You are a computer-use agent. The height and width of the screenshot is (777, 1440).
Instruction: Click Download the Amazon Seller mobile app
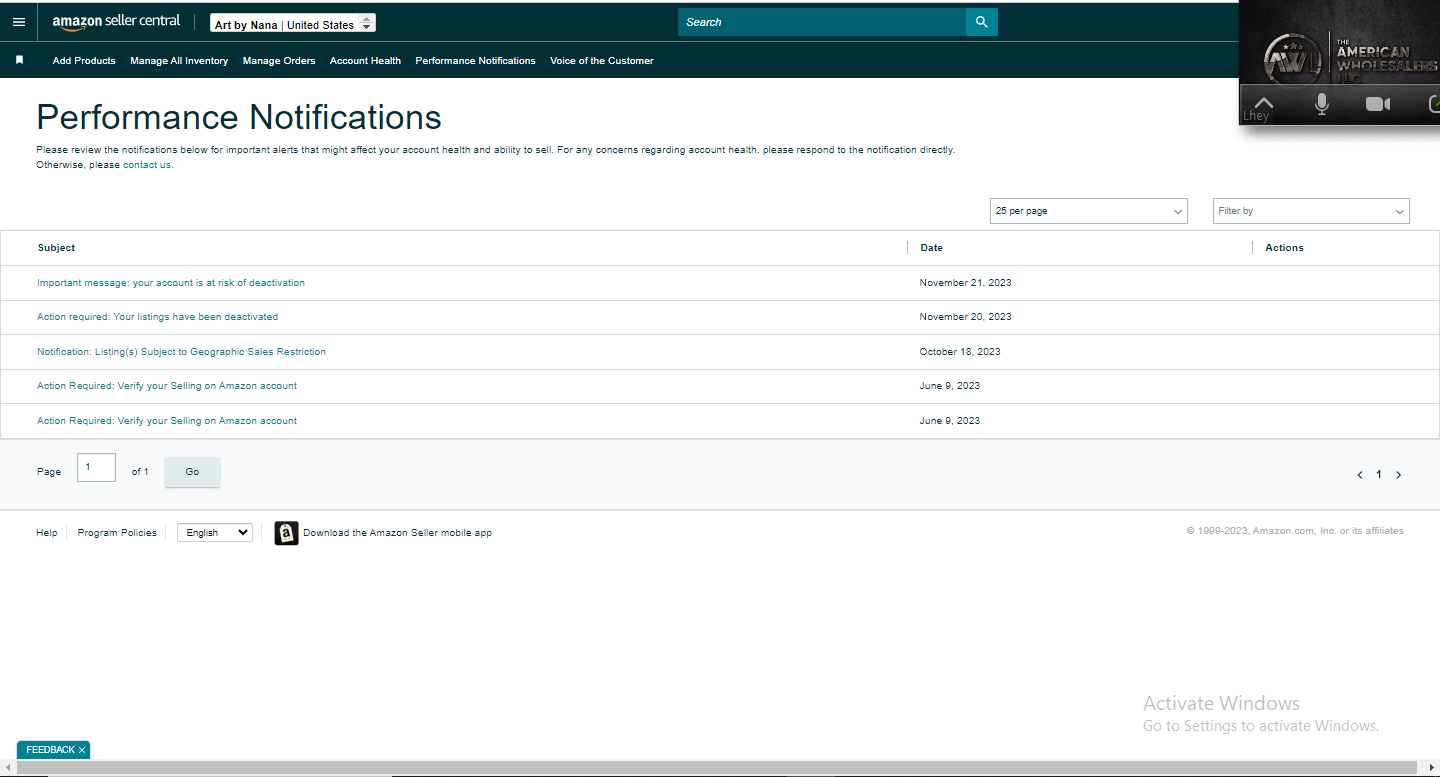tap(398, 533)
